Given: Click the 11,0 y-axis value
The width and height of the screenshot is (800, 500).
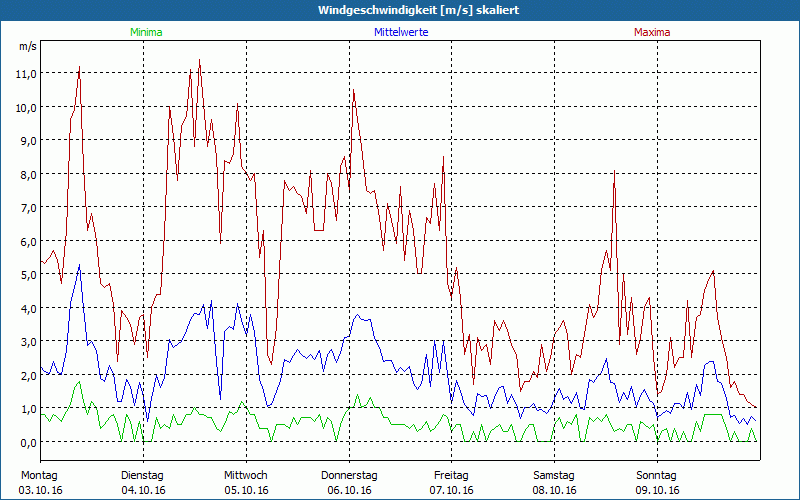Looking at the screenshot, I should (x=26, y=73).
